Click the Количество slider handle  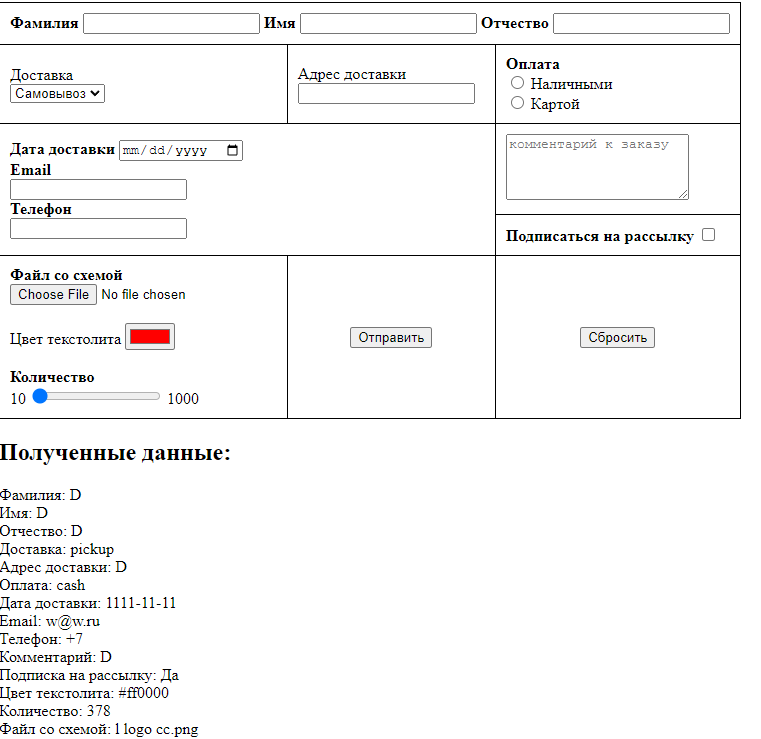[40, 396]
